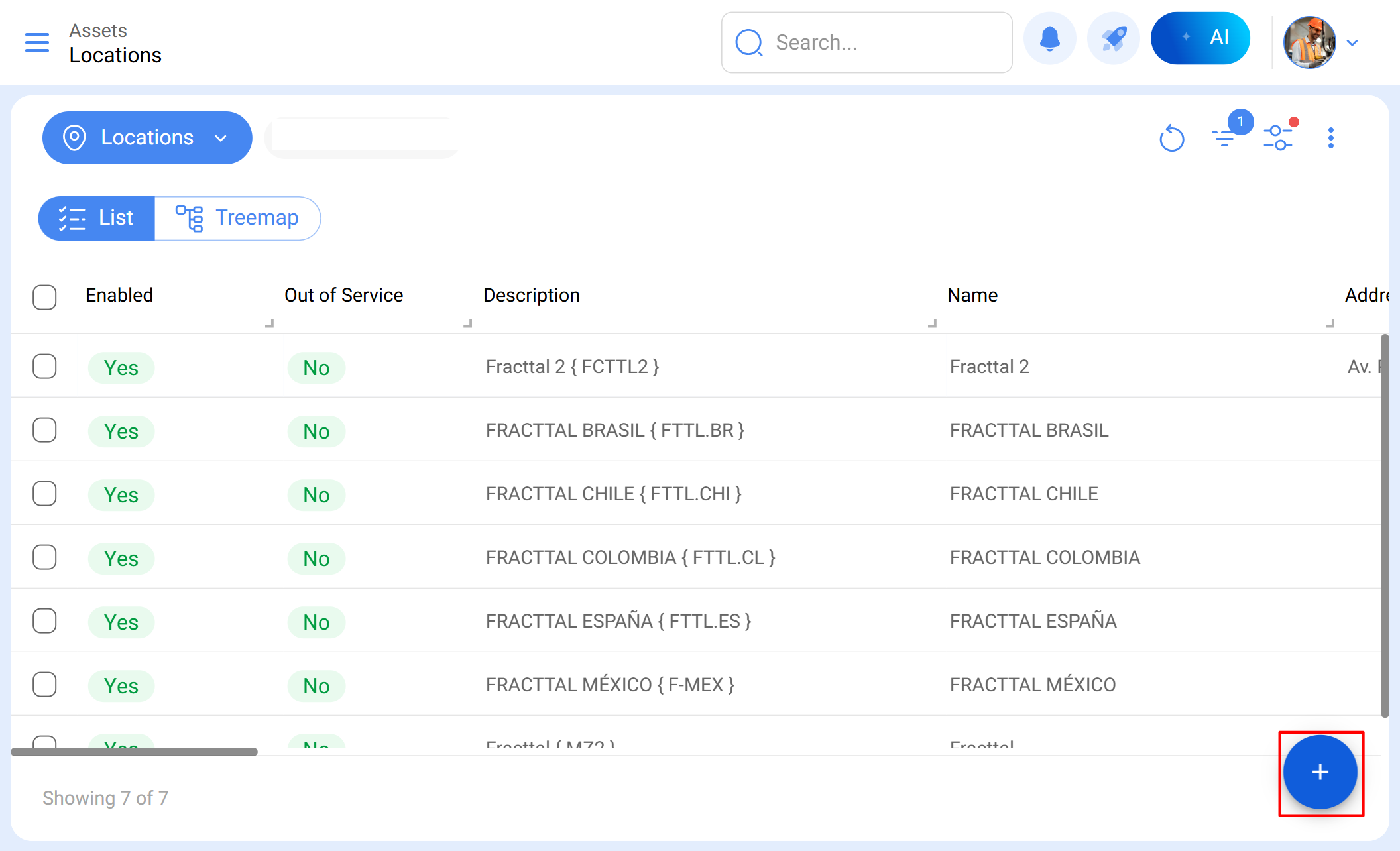Open the column settings sliders icon
The width and height of the screenshot is (1400, 851).
(1278, 138)
